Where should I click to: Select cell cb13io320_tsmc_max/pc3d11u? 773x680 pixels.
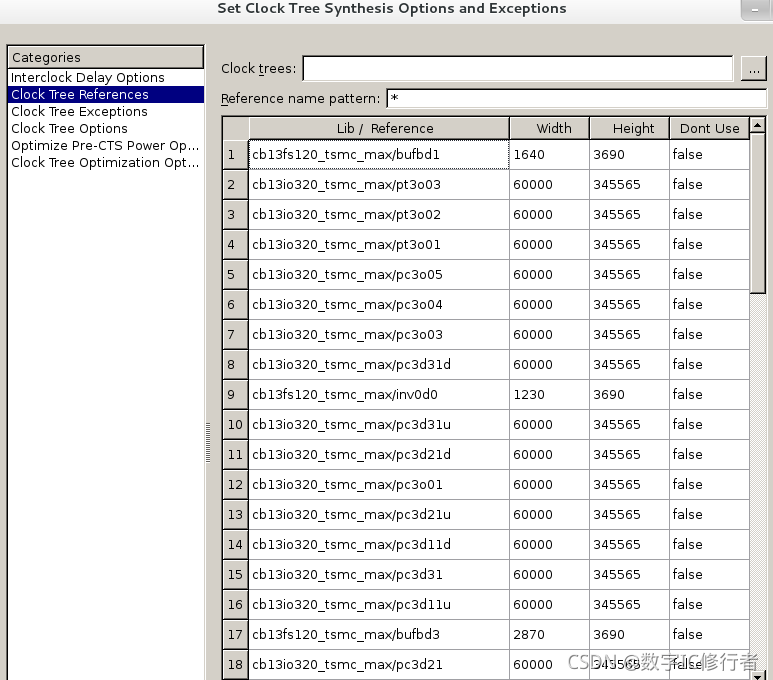coord(379,605)
